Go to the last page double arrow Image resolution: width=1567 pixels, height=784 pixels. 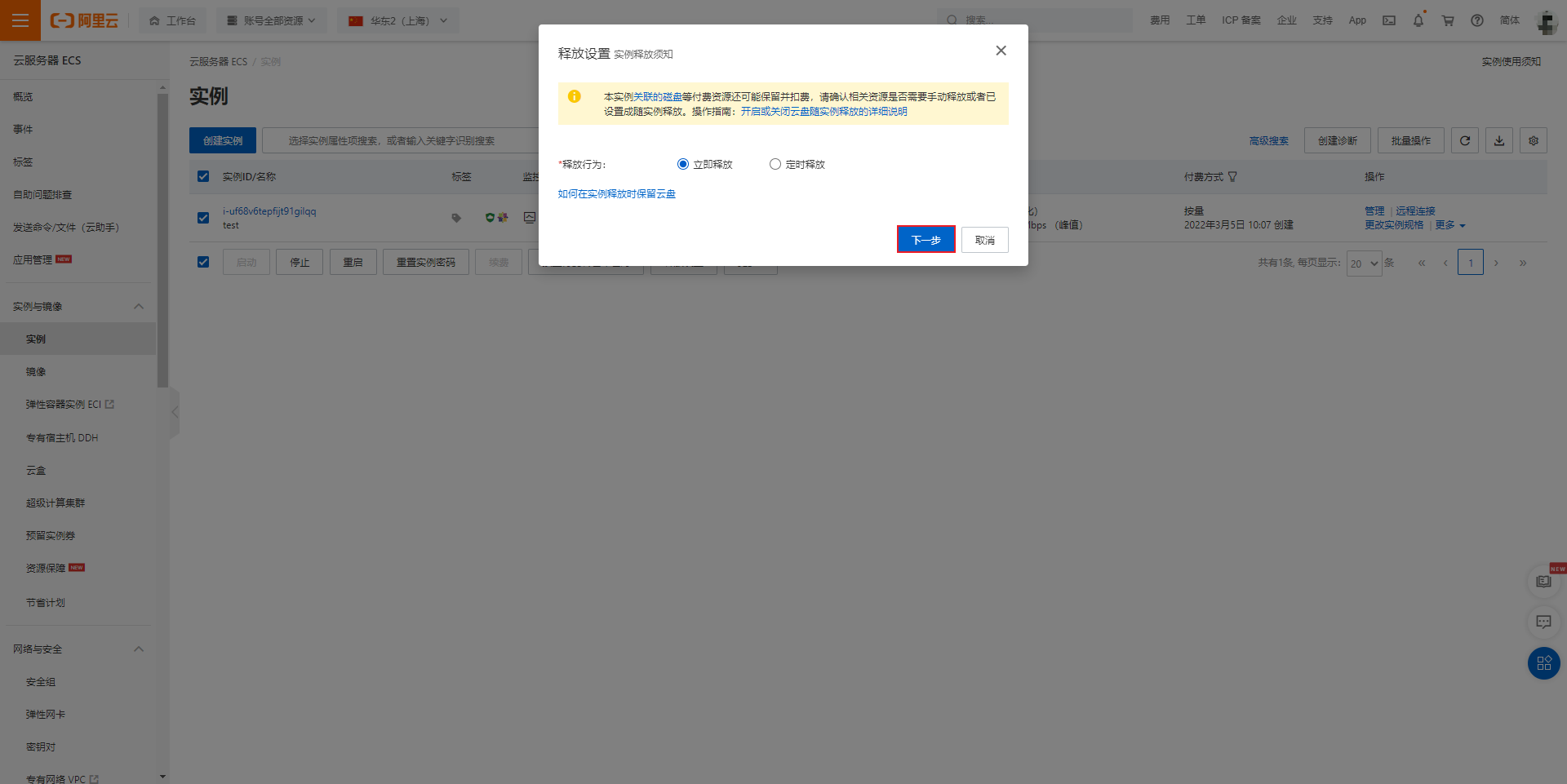1523,263
